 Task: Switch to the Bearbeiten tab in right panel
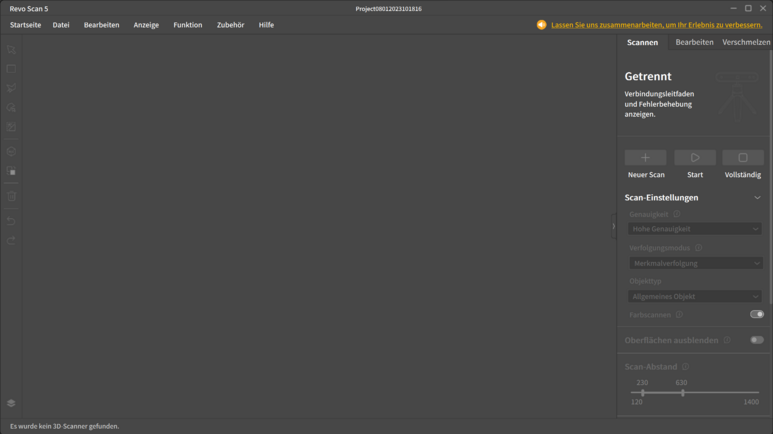tap(695, 42)
